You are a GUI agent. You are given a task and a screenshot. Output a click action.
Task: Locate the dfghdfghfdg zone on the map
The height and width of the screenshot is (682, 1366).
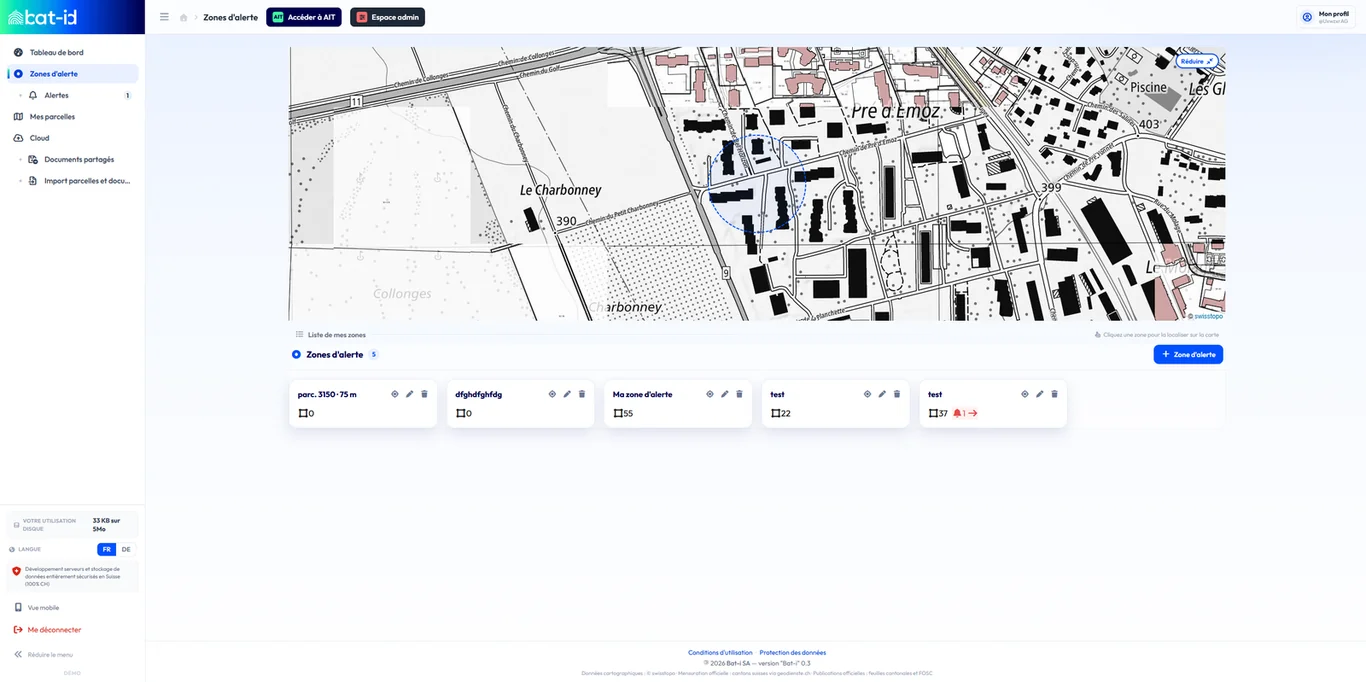click(552, 394)
